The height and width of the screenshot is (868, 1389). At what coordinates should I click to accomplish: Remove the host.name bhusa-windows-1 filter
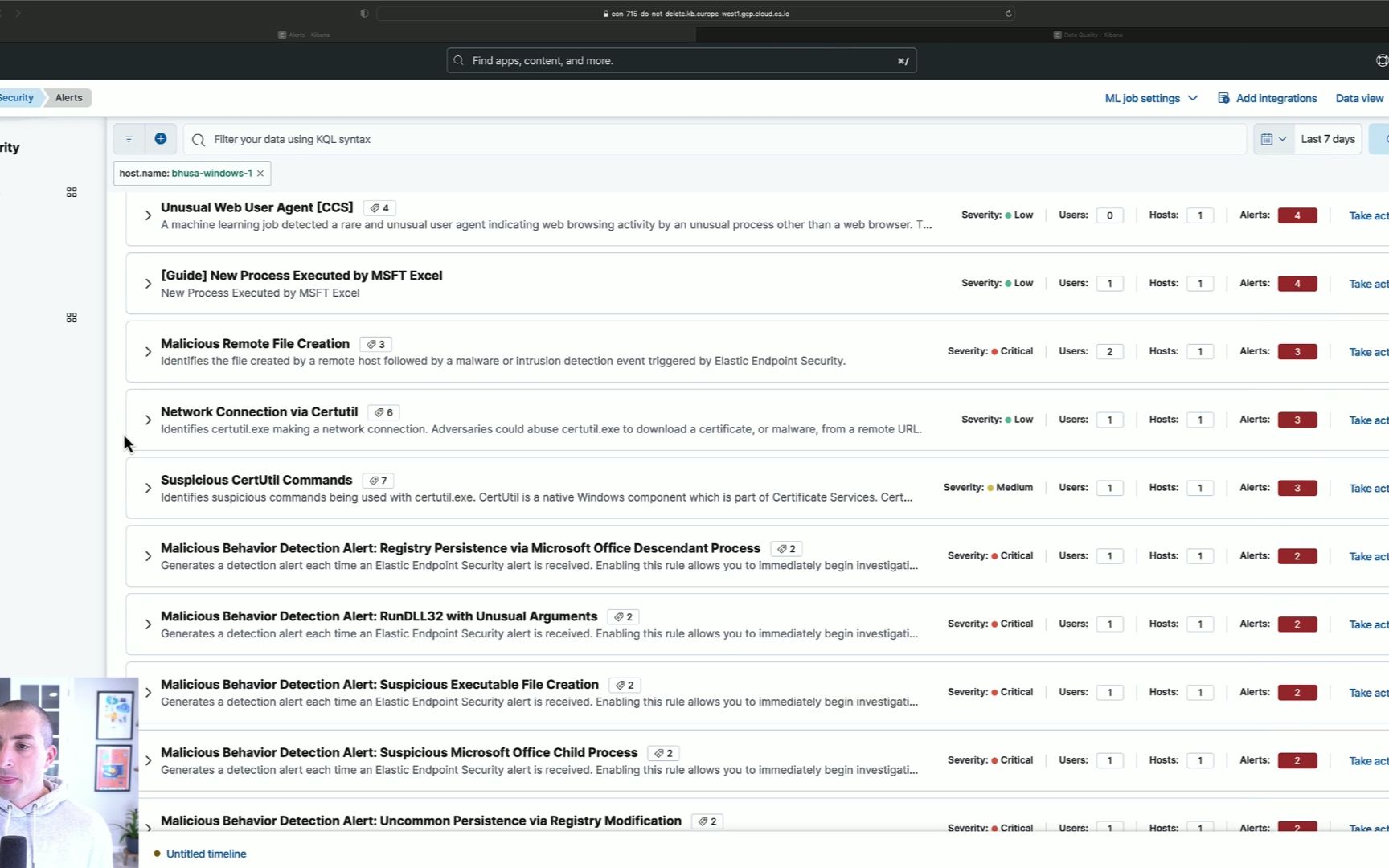click(x=260, y=174)
